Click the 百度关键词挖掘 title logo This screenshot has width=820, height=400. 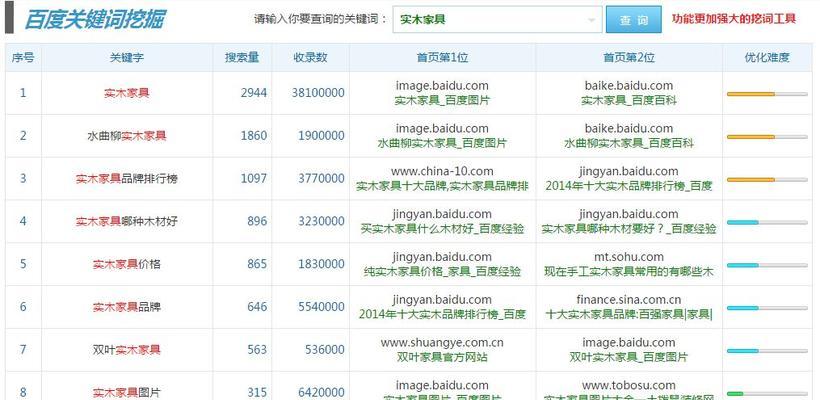pos(94,20)
